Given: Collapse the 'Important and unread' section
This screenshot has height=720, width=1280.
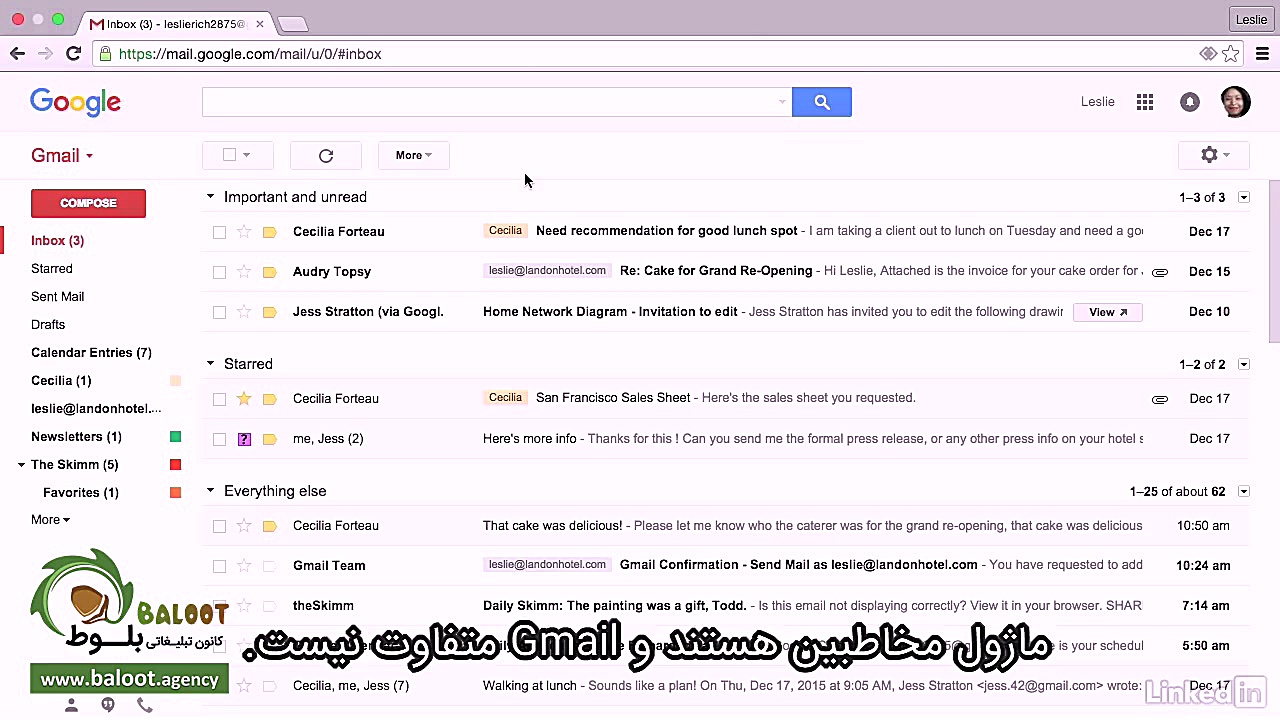Looking at the screenshot, I should [x=210, y=197].
